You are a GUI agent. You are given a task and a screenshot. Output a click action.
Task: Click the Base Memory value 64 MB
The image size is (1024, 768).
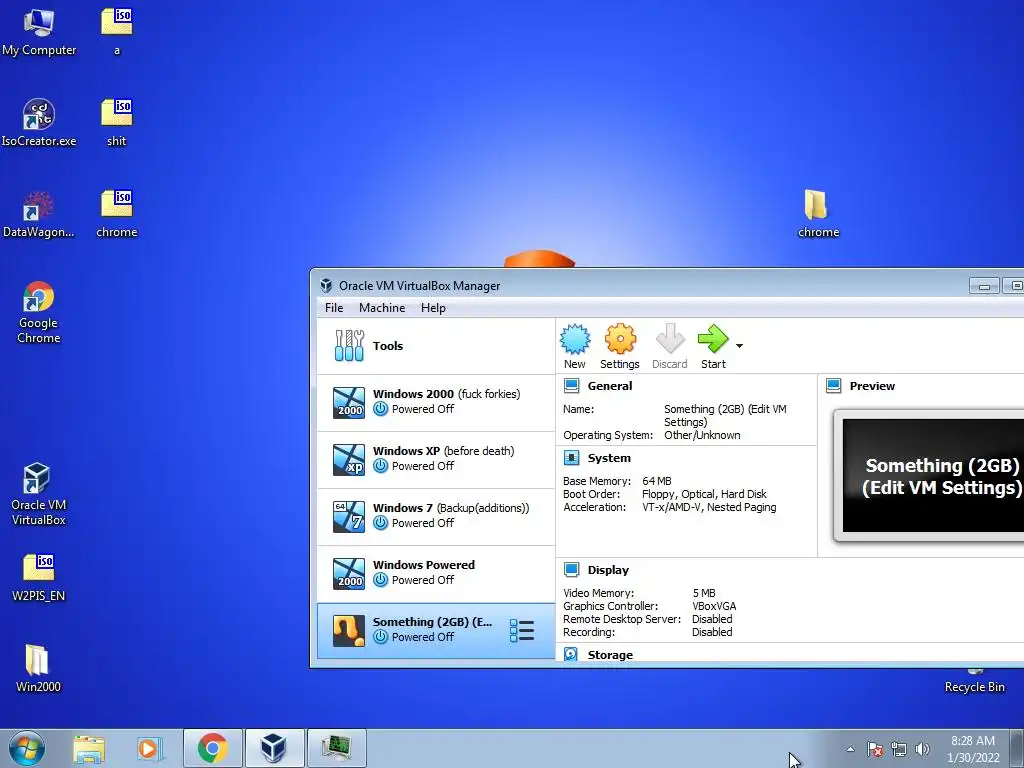coord(656,481)
